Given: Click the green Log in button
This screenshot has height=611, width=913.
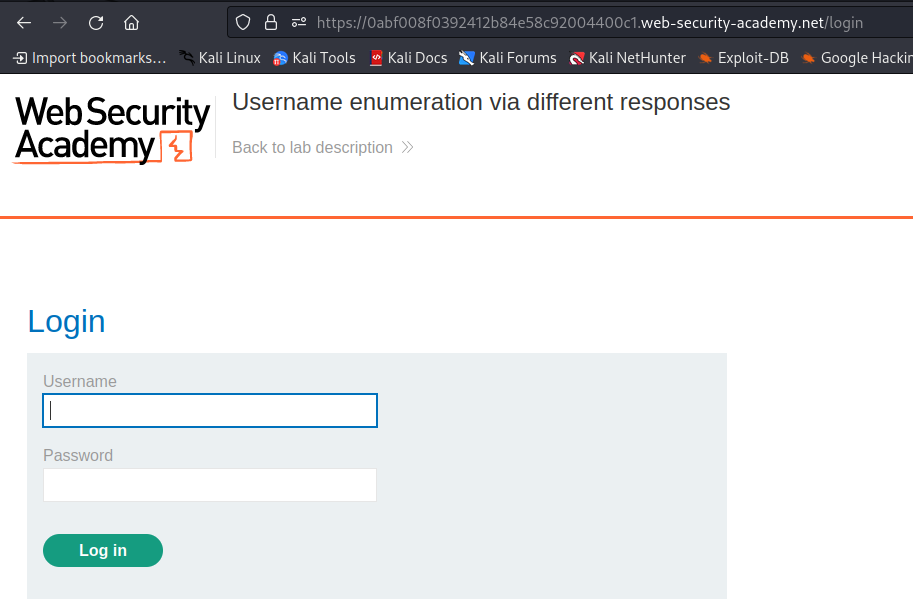Looking at the screenshot, I should pyautogui.click(x=103, y=550).
